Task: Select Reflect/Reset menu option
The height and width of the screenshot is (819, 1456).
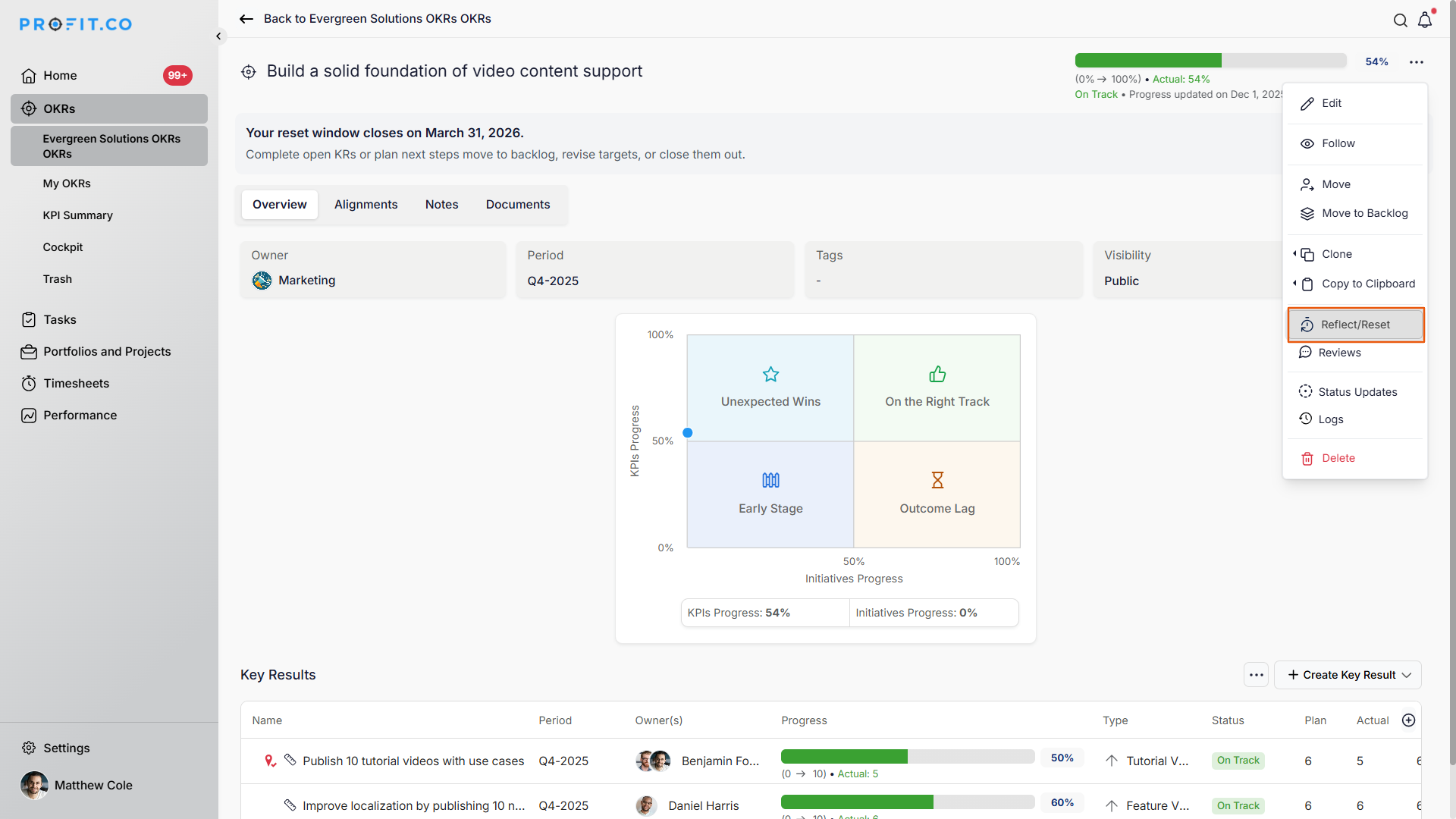Action: pos(1355,325)
